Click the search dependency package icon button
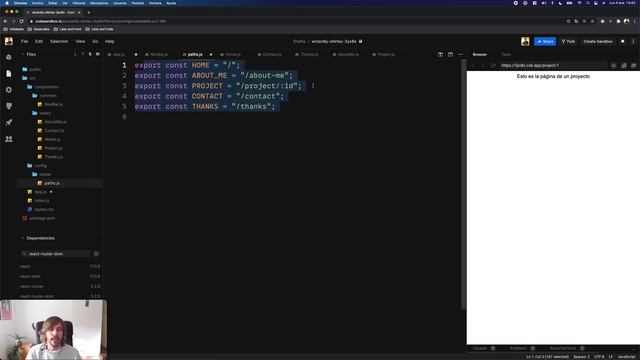Viewport: 640px width, 360px height. (x=96, y=254)
